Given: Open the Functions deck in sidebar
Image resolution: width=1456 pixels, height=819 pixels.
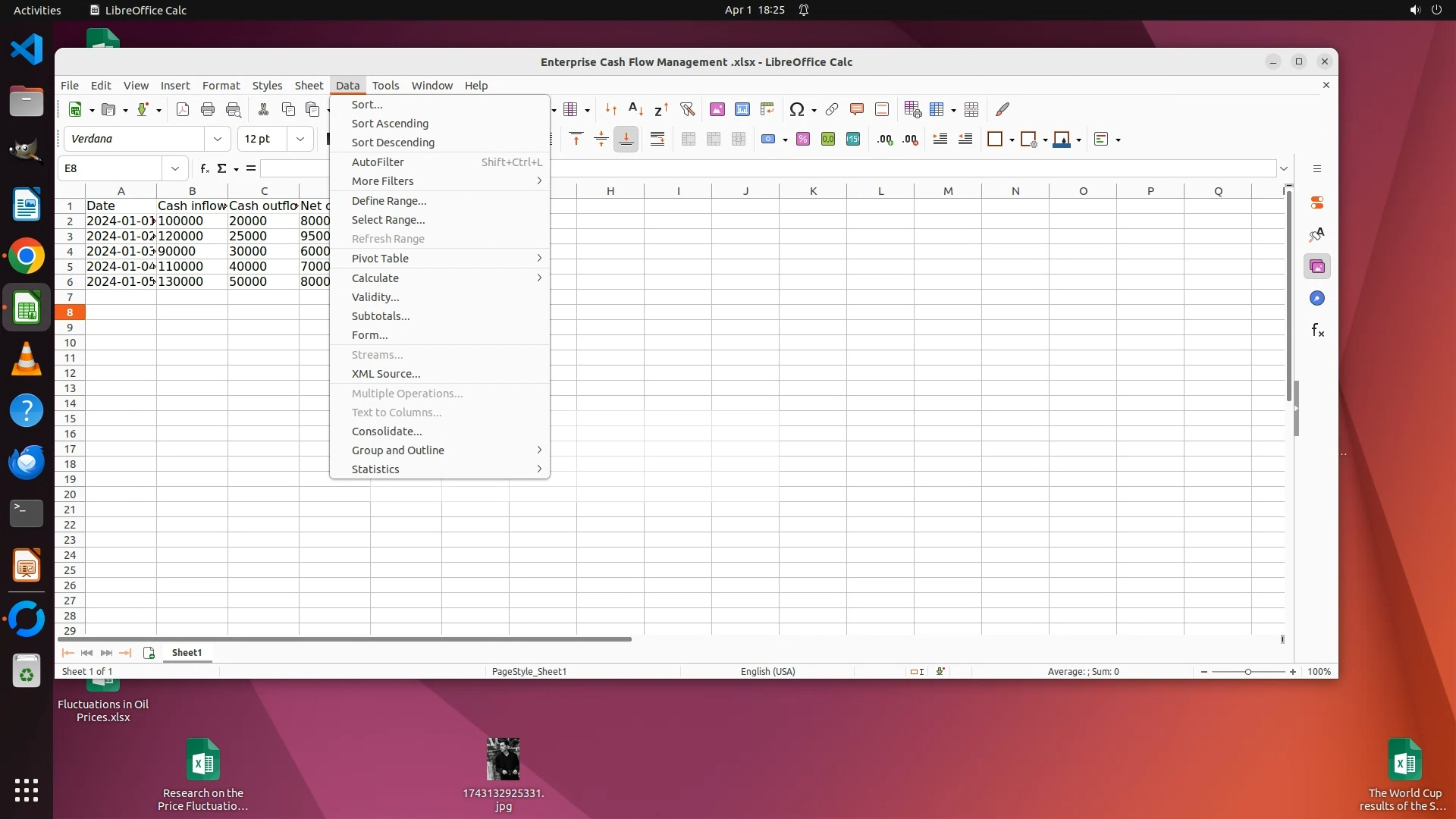Looking at the screenshot, I should [x=1317, y=330].
